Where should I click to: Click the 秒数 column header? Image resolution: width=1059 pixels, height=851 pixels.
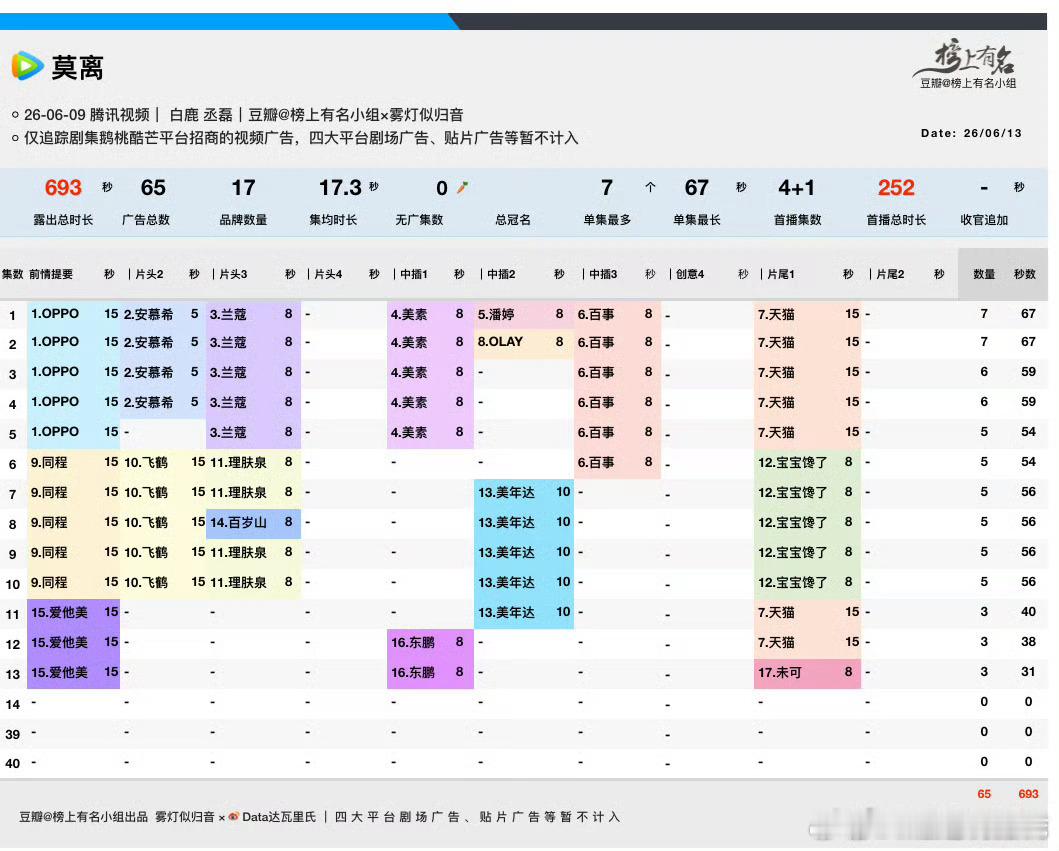coord(1025,274)
